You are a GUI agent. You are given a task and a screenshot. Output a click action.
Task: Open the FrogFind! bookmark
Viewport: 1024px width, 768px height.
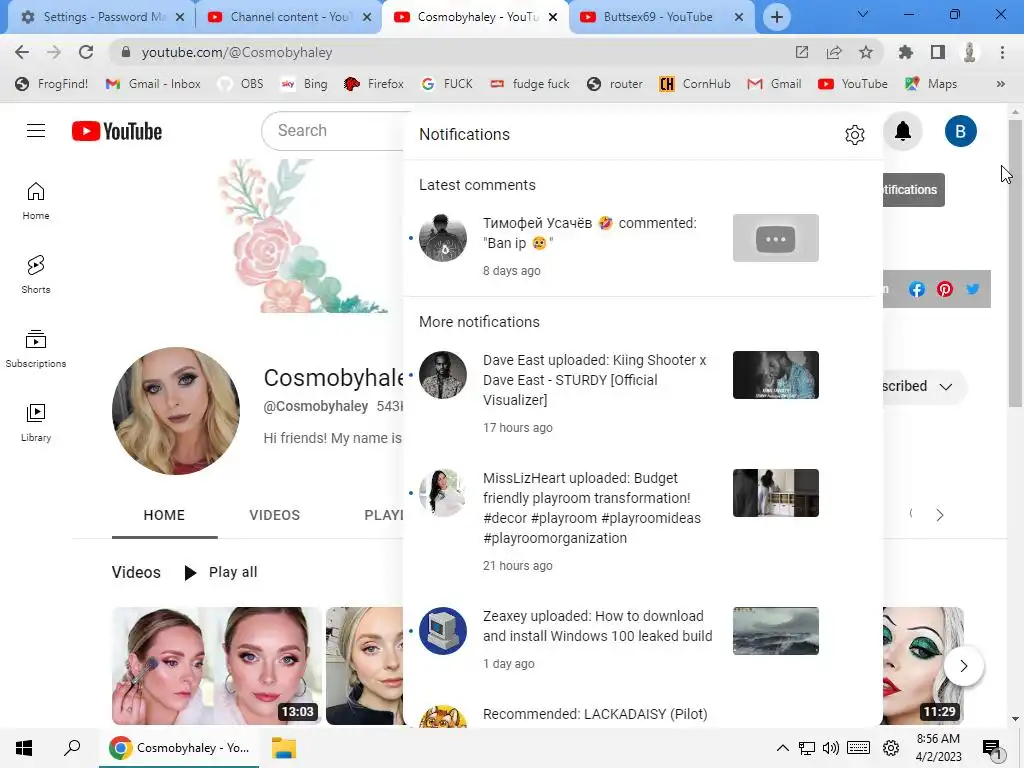coord(52,84)
